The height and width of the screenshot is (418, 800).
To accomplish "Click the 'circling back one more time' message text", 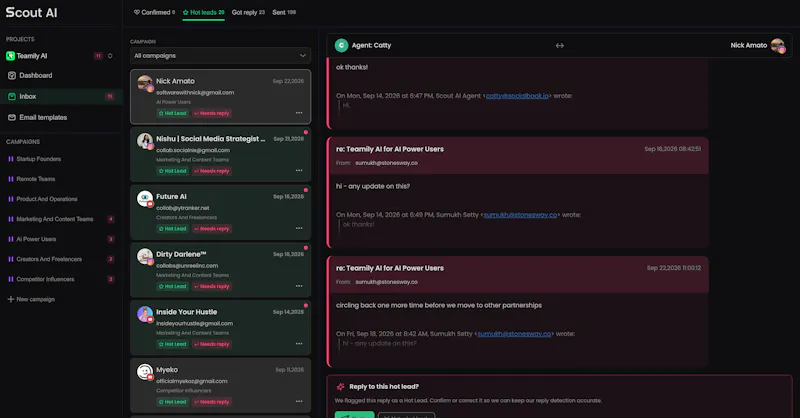I will [x=439, y=305].
